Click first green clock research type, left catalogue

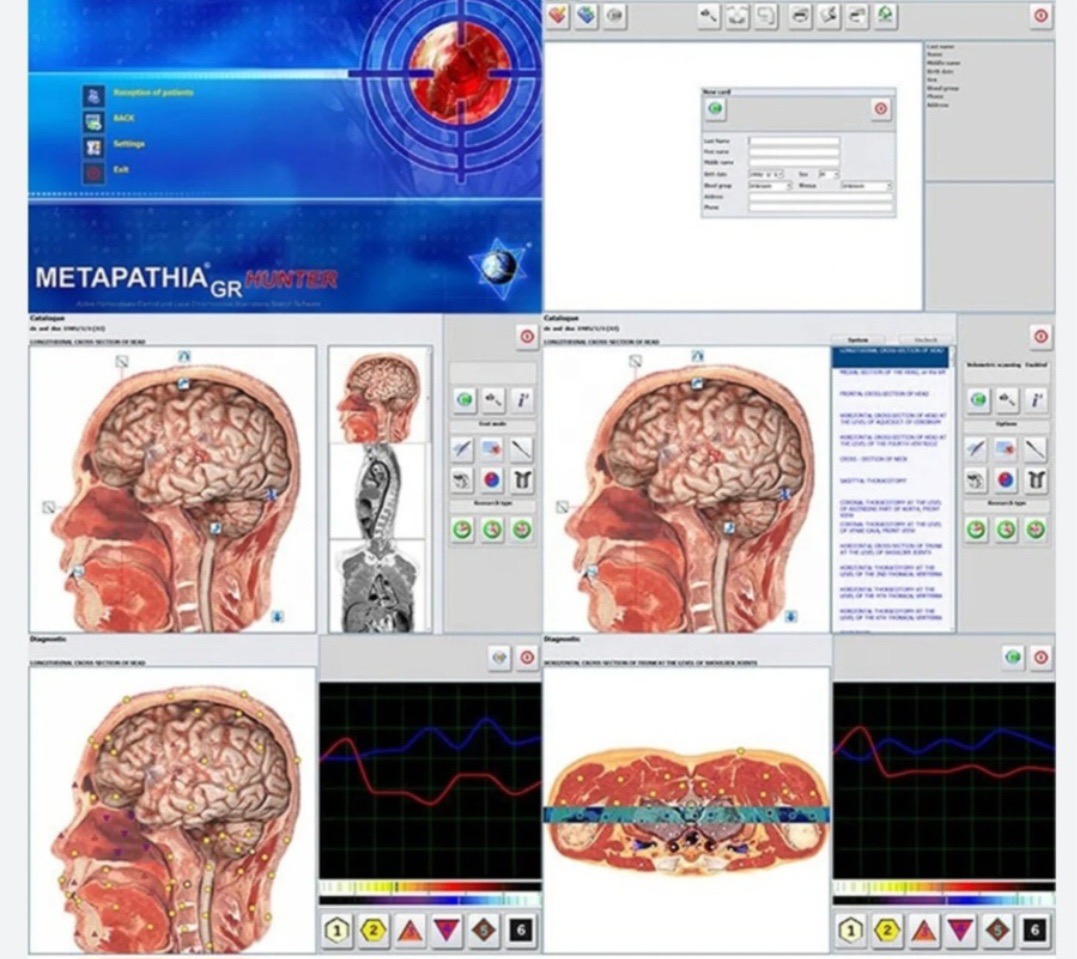pos(463,529)
